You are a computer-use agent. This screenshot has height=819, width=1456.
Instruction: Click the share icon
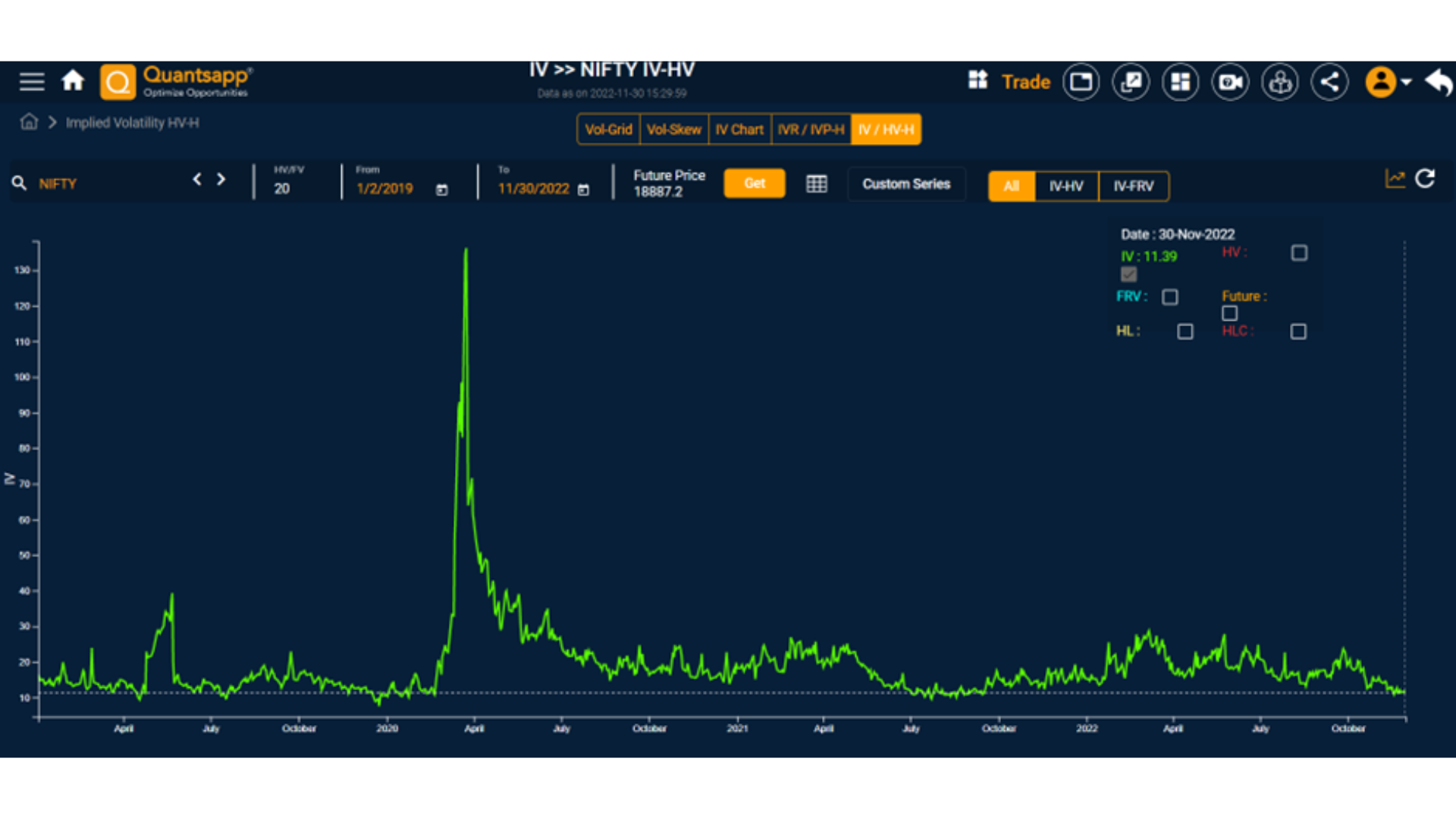(1329, 82)
